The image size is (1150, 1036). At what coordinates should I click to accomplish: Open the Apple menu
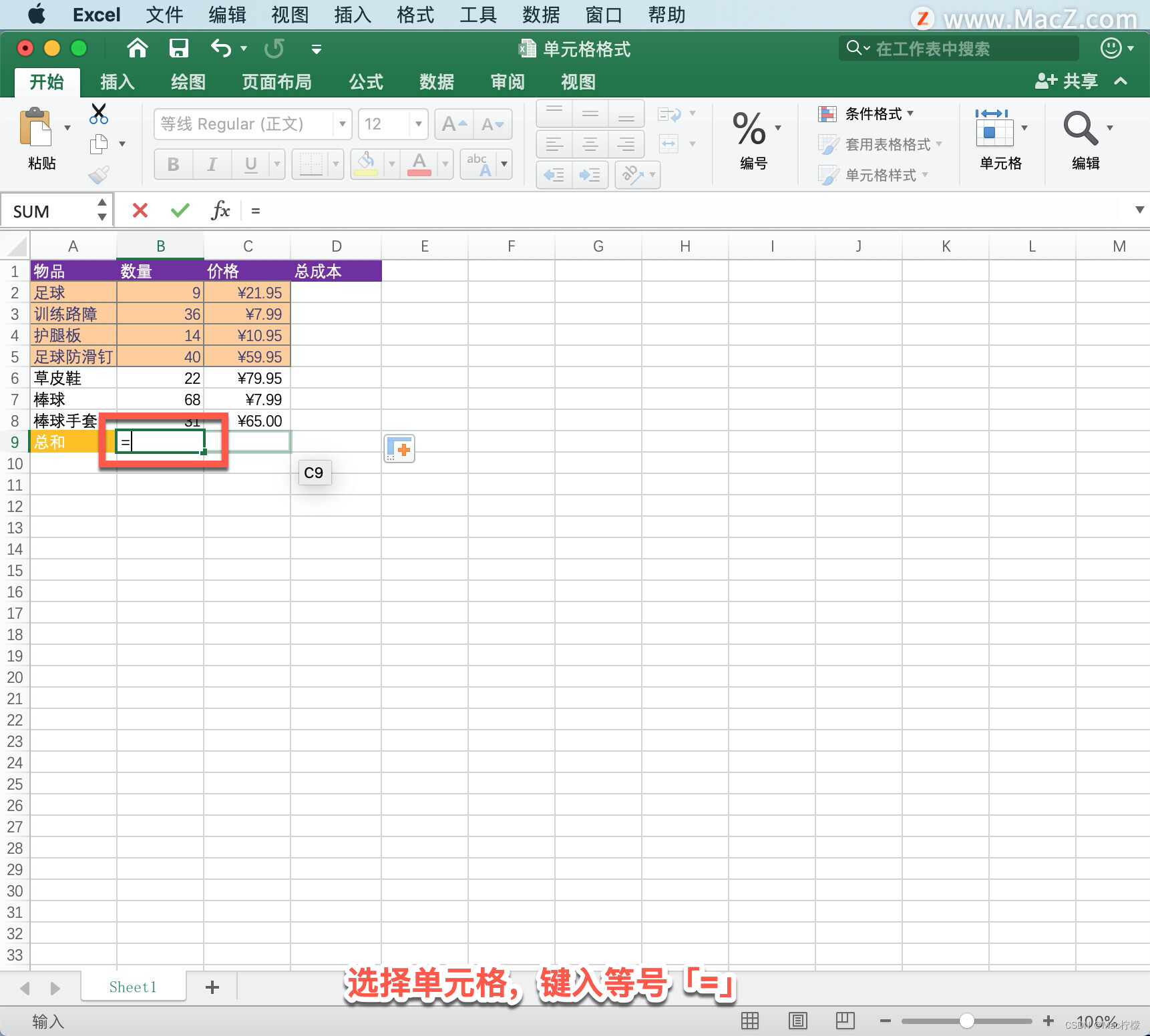[37, 14]
